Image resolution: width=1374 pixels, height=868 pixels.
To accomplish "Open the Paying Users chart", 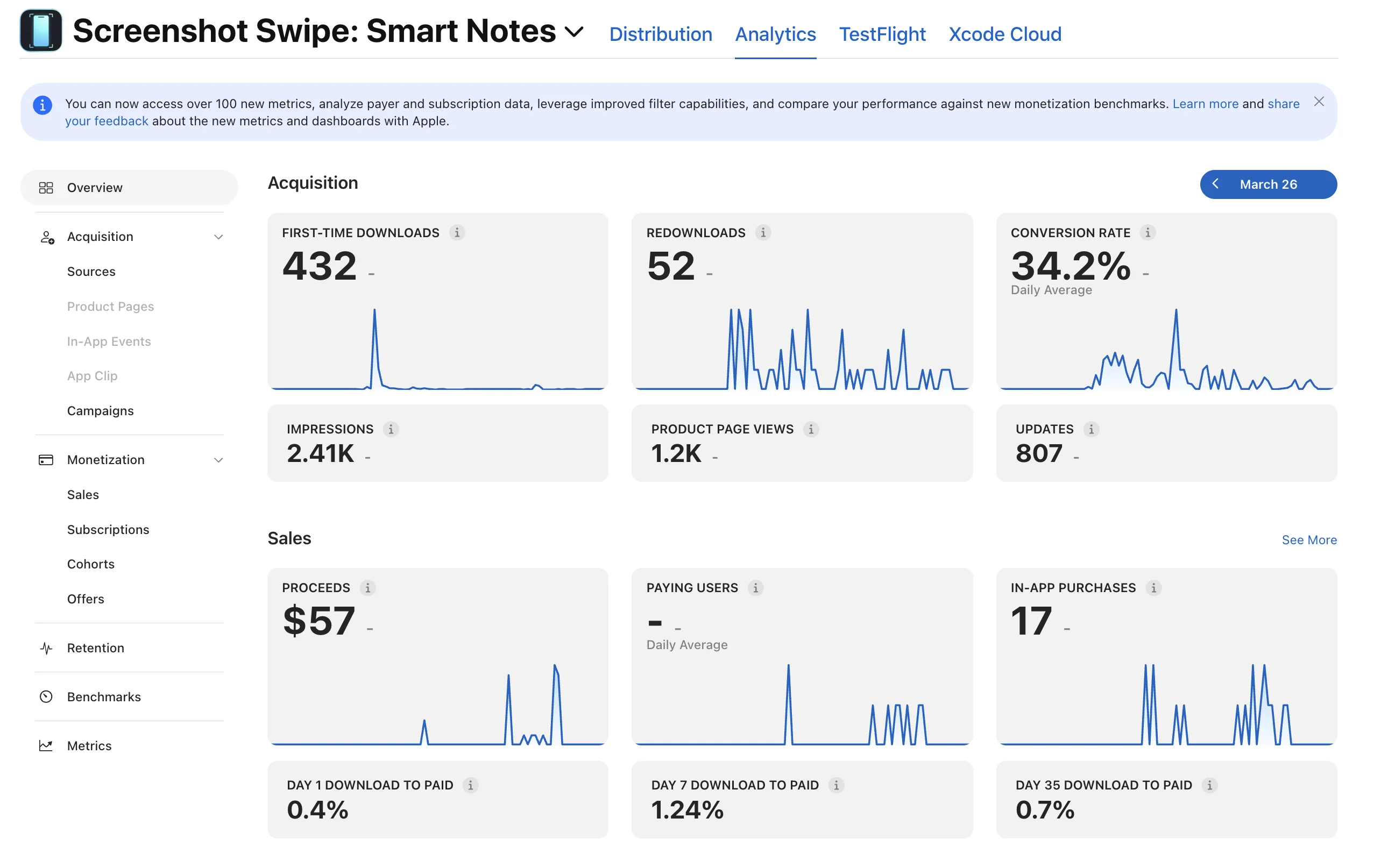I will pos(802,705).
